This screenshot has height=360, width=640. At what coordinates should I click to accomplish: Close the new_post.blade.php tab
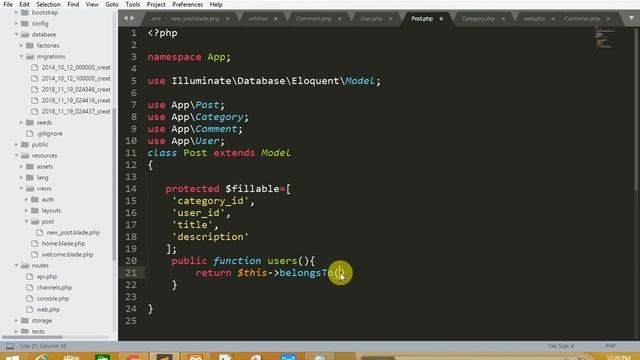click(x=228, y=19)
